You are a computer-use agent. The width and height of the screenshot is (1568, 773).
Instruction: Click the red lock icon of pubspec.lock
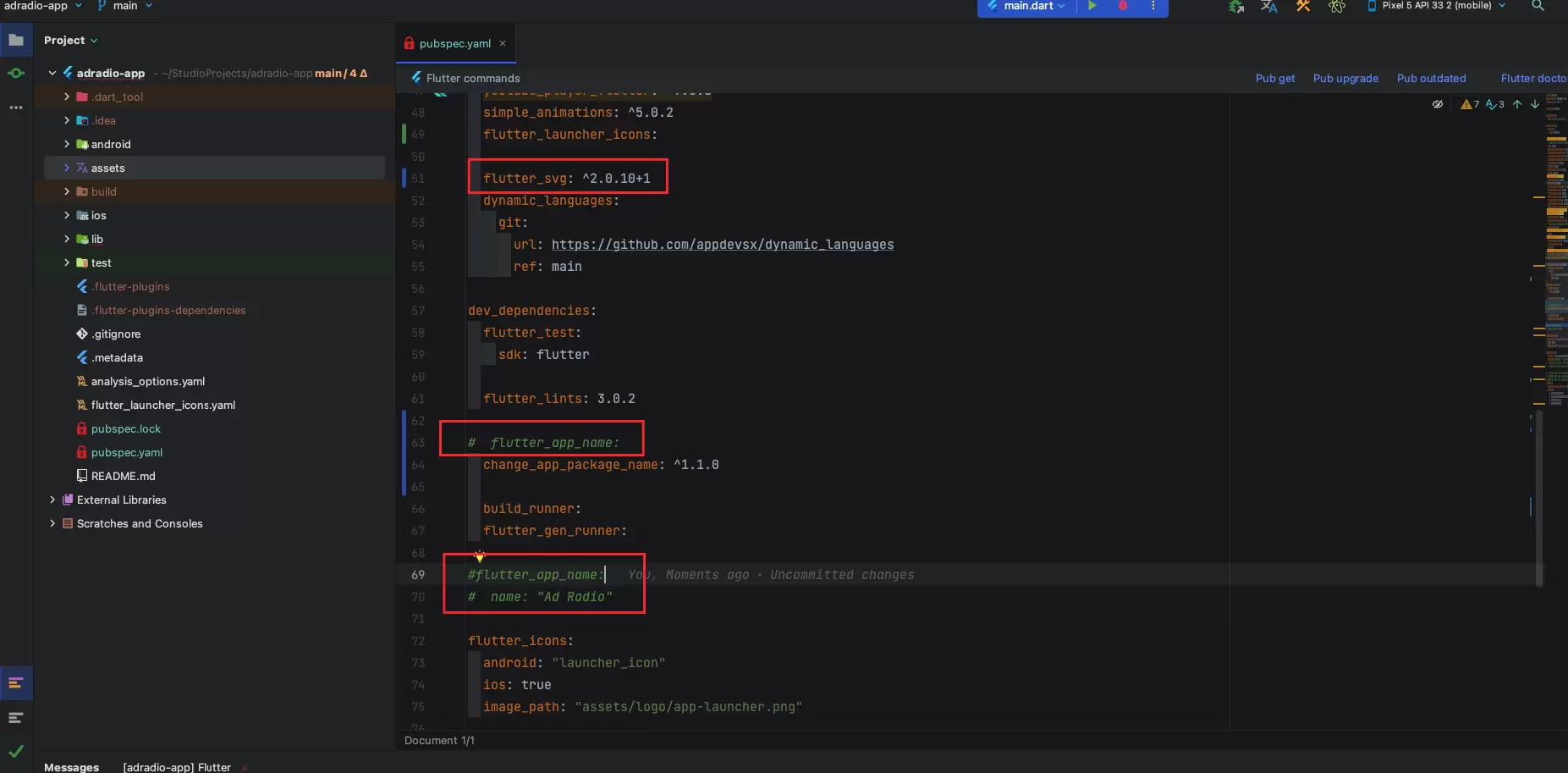tap(82, 428)
